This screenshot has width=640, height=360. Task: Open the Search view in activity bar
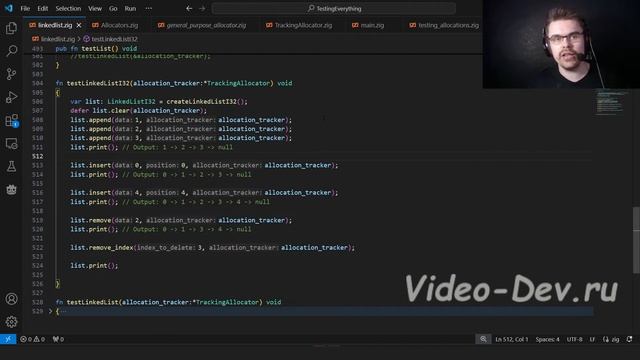11,51
